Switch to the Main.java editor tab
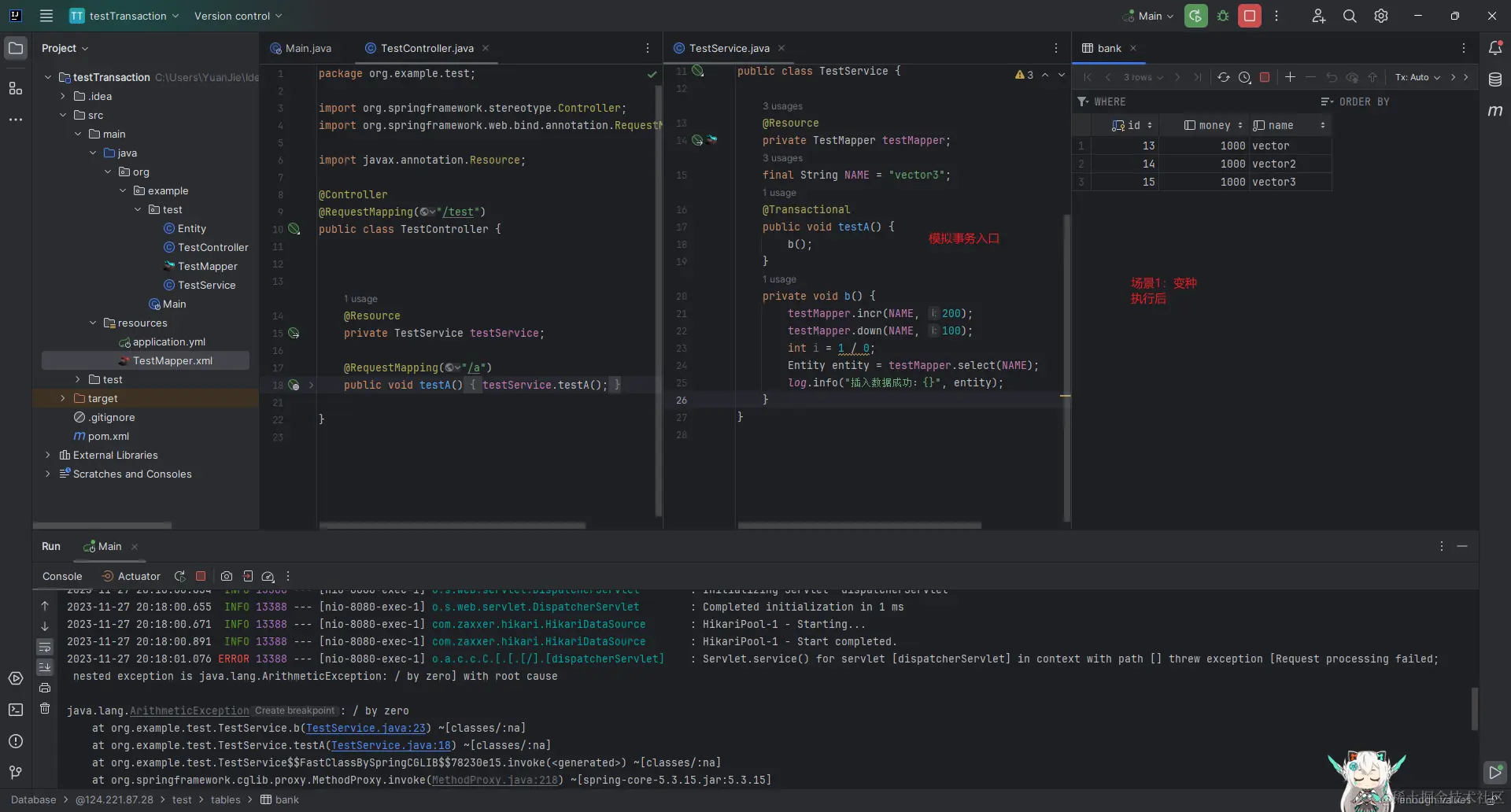Screen dimensions: 1511x812 click(301, 48)
